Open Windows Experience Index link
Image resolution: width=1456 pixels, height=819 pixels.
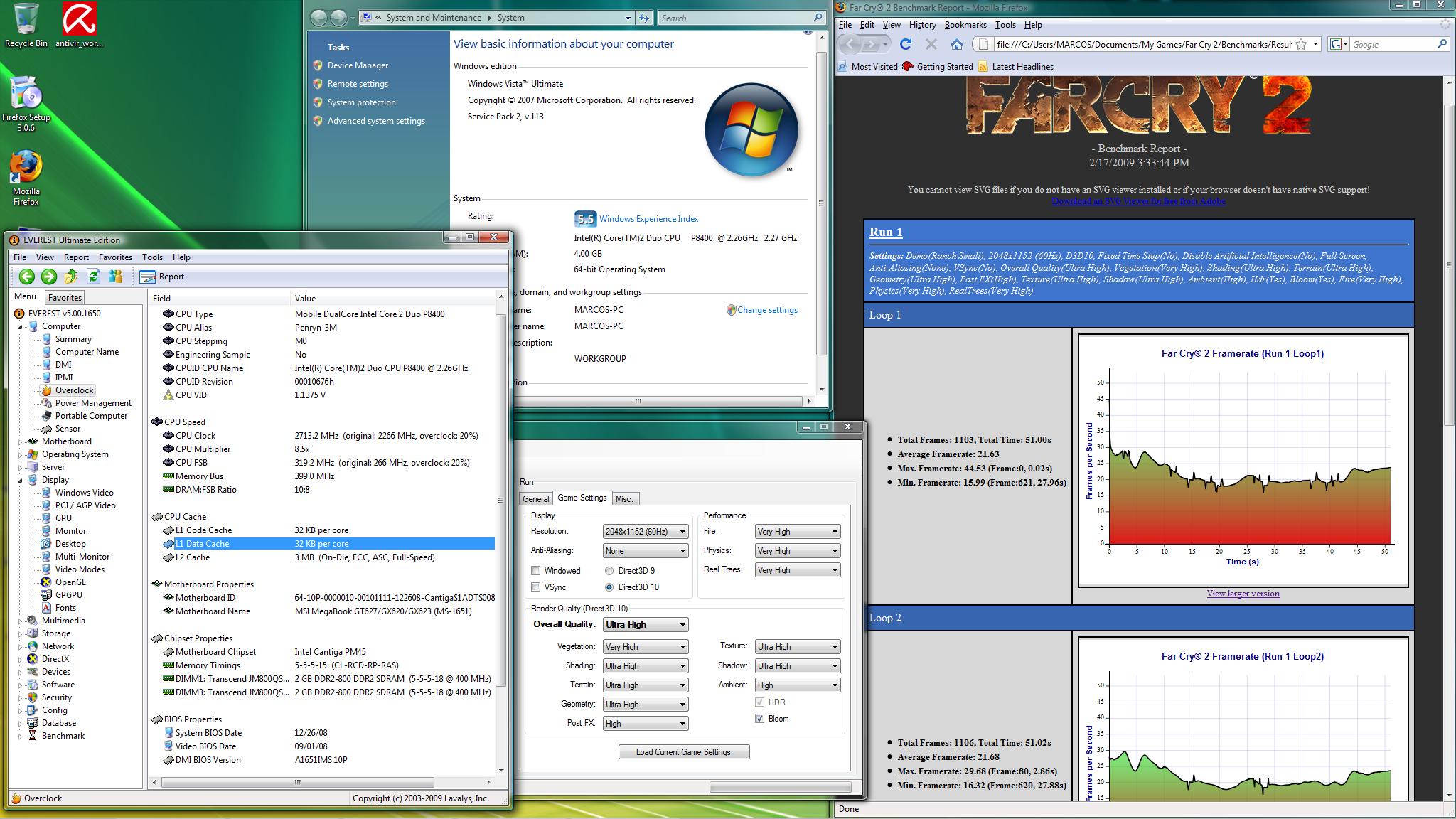pyautogui.click(x=648, y=219)
